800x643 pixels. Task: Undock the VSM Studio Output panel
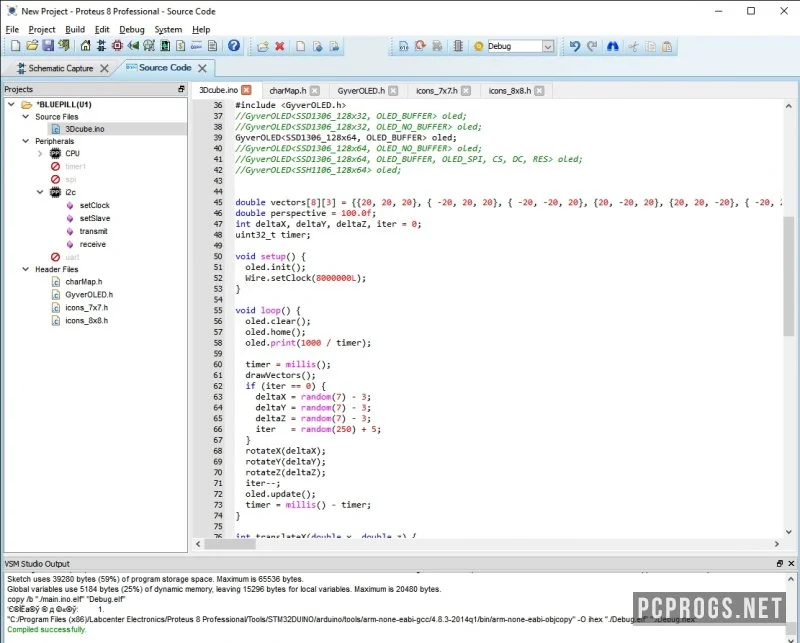(780, 563)
